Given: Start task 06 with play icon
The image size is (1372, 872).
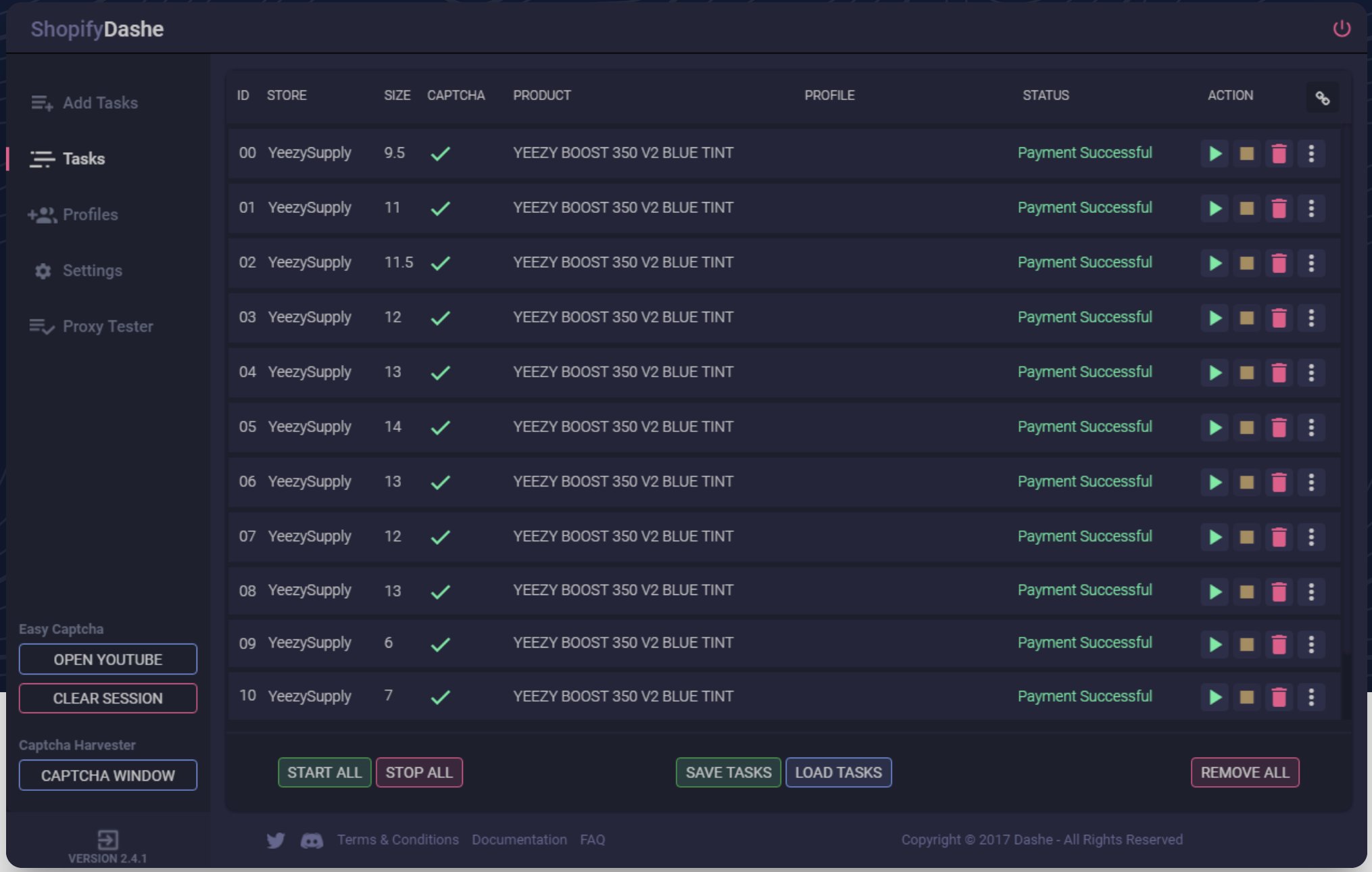Looking at the screenshot, I should tap(1215, 482).
